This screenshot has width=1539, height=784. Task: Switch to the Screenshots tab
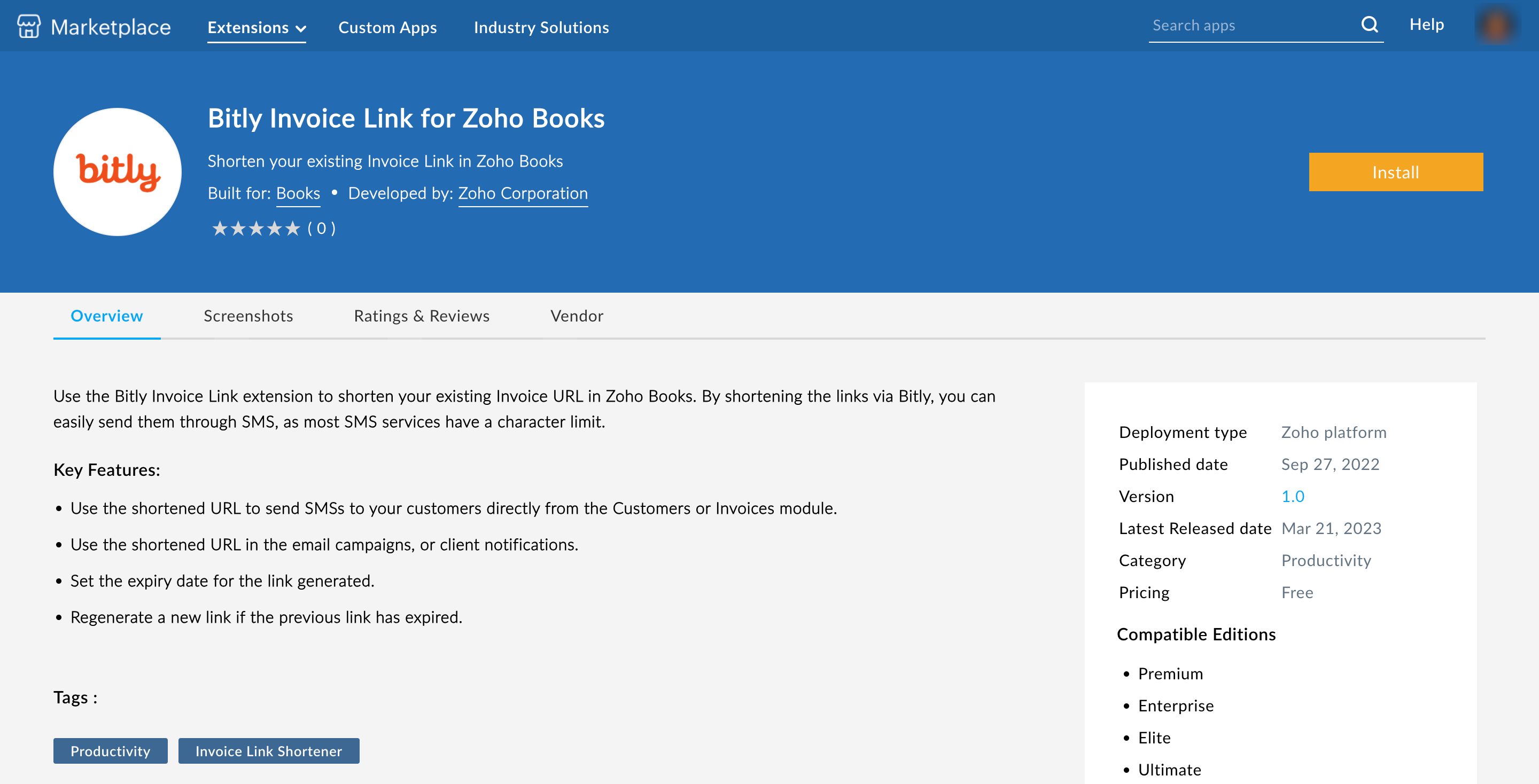pos(248,316)
